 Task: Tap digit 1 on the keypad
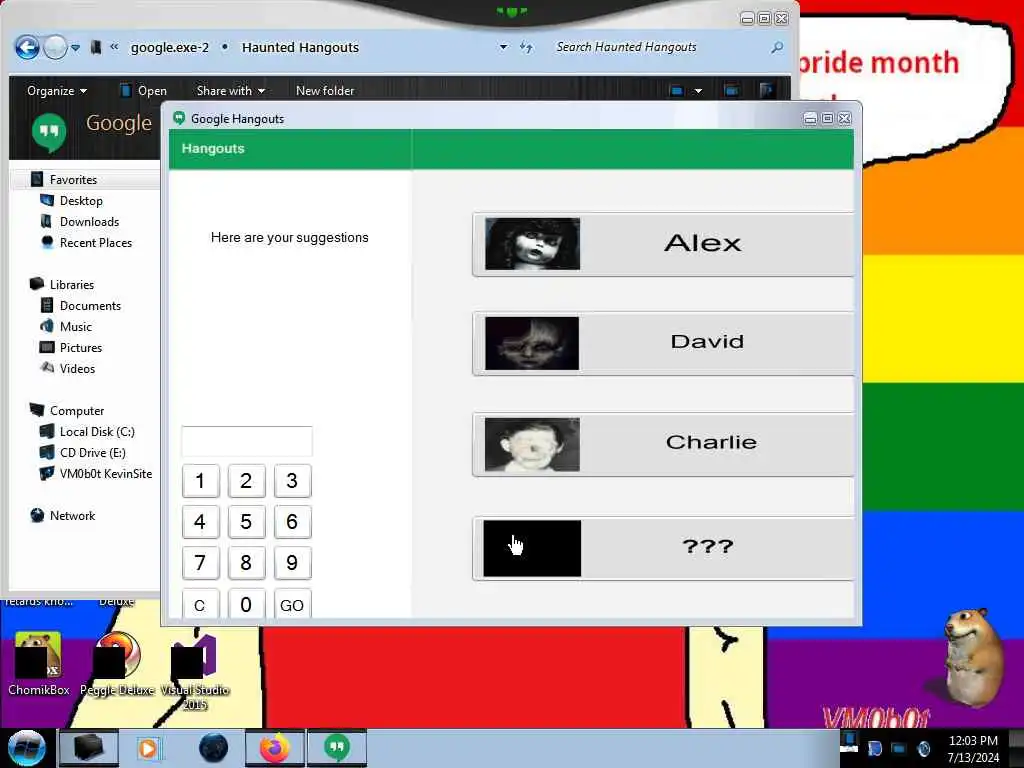(200, 481)
